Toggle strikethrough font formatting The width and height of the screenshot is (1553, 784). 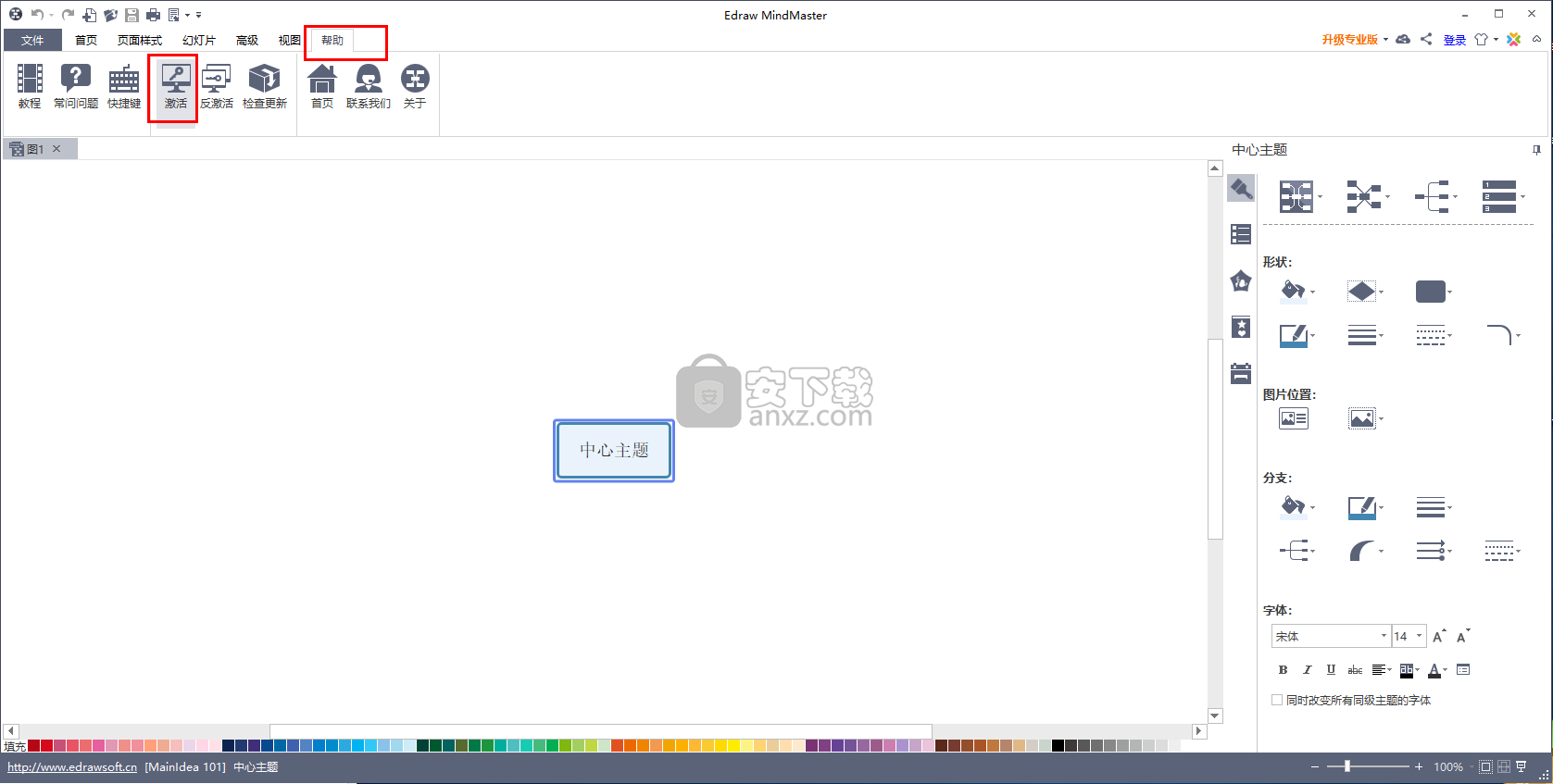pos(1355,669)
